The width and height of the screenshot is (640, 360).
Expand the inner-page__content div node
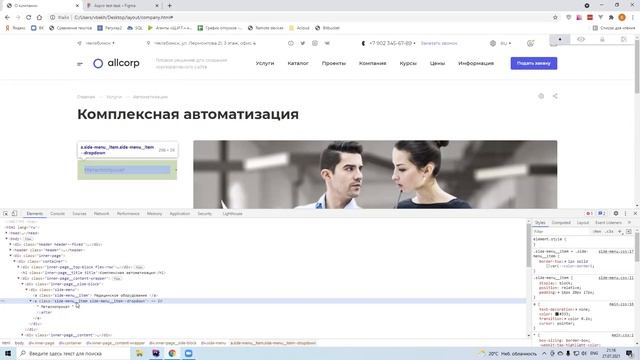[x=22, y=335]
